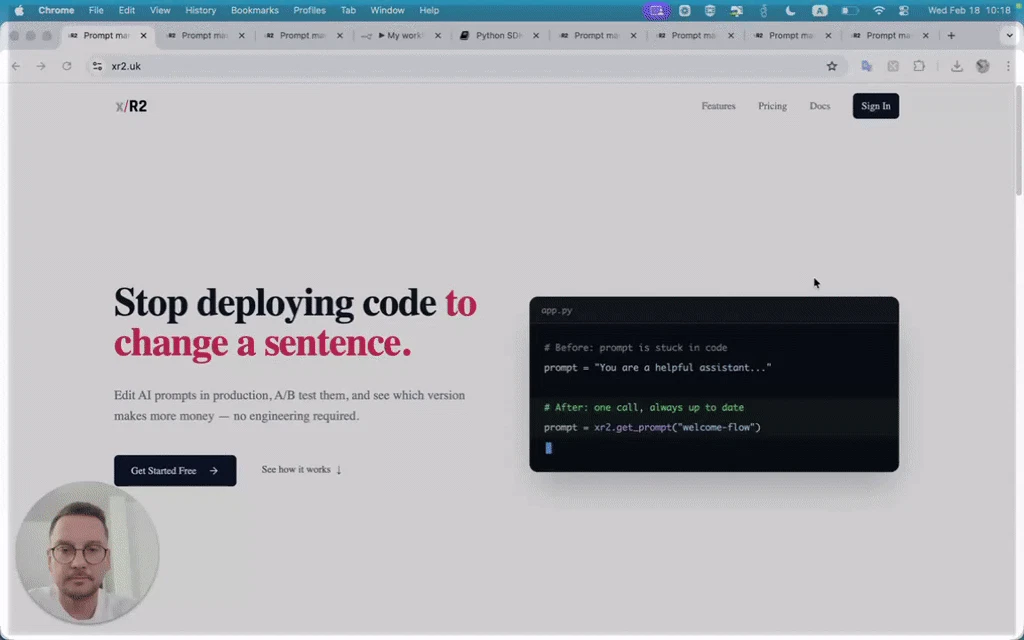Image resolution: width=1024 pixels, height=640 pixels.
Task: Open the File menu
Action: click(96, 10)
